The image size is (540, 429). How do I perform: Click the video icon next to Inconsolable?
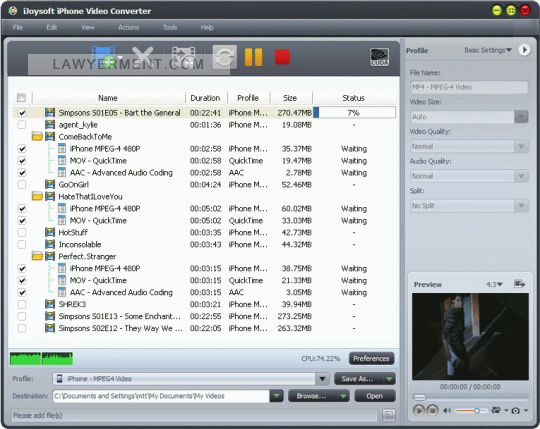point(50,244)
